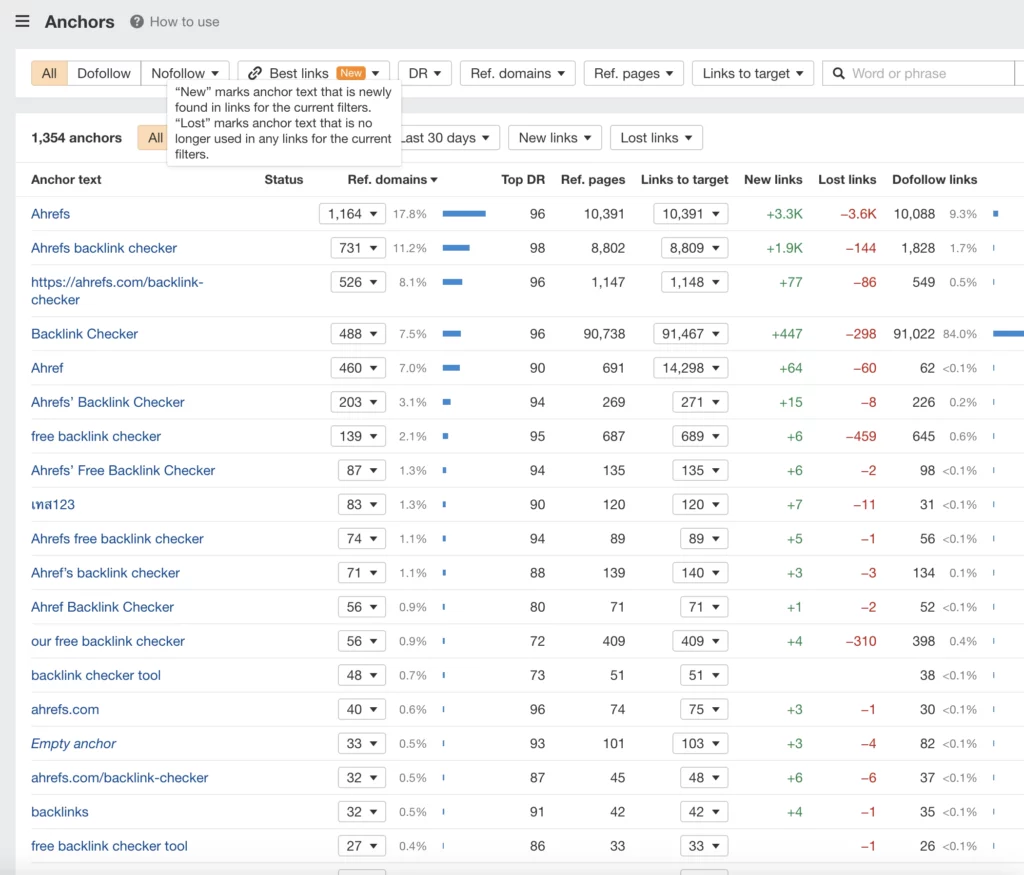Expand the 103 links to target dropdown
The width and height of the screenshot is (1024, 875).
pos(700,744)
